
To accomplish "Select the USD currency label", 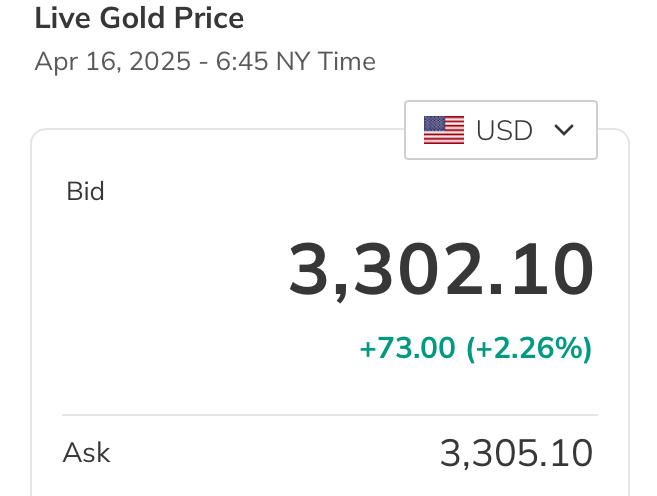I will tap(504, 130).
